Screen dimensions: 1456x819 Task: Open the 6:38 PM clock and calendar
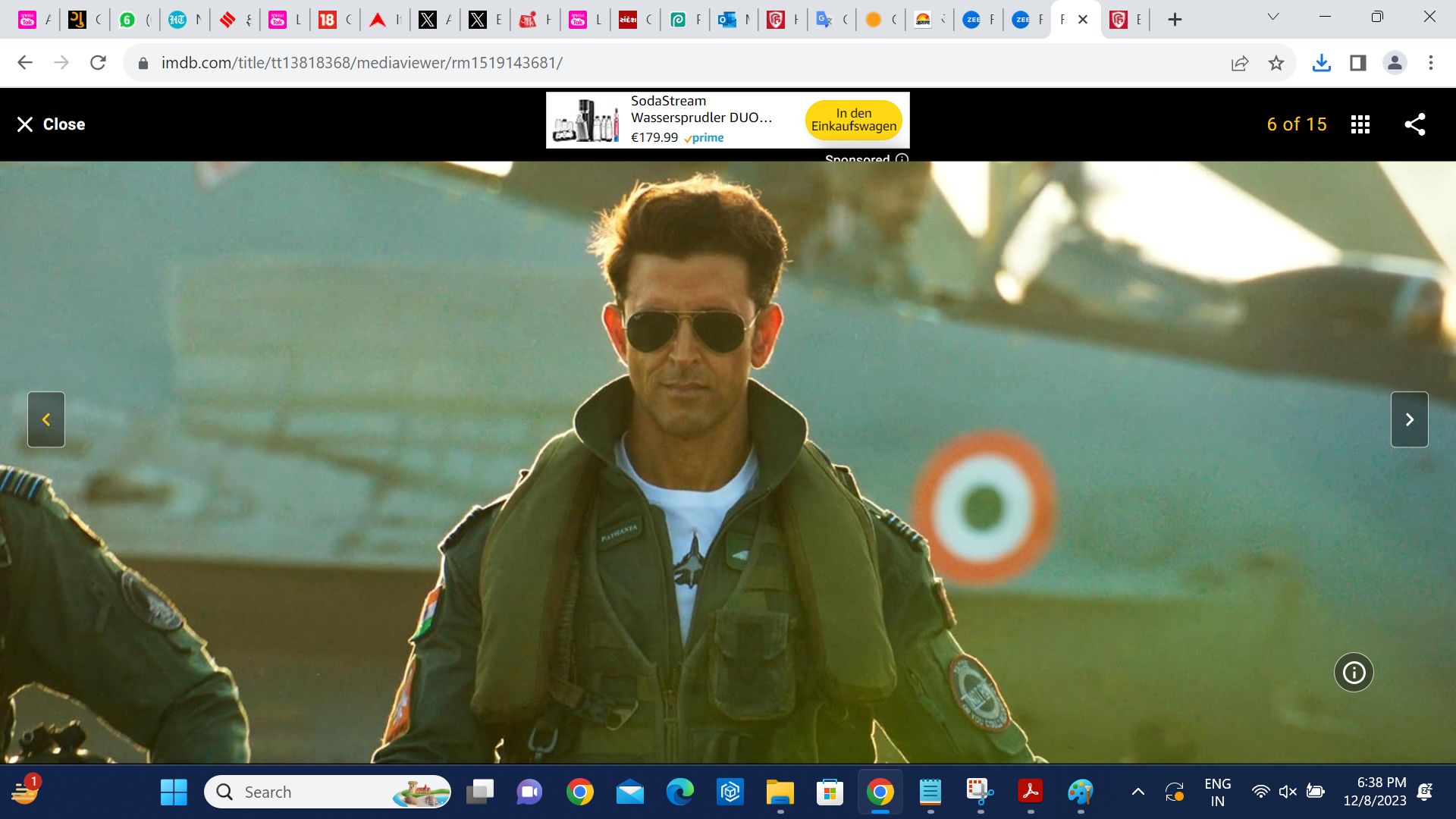[1374, 792]
